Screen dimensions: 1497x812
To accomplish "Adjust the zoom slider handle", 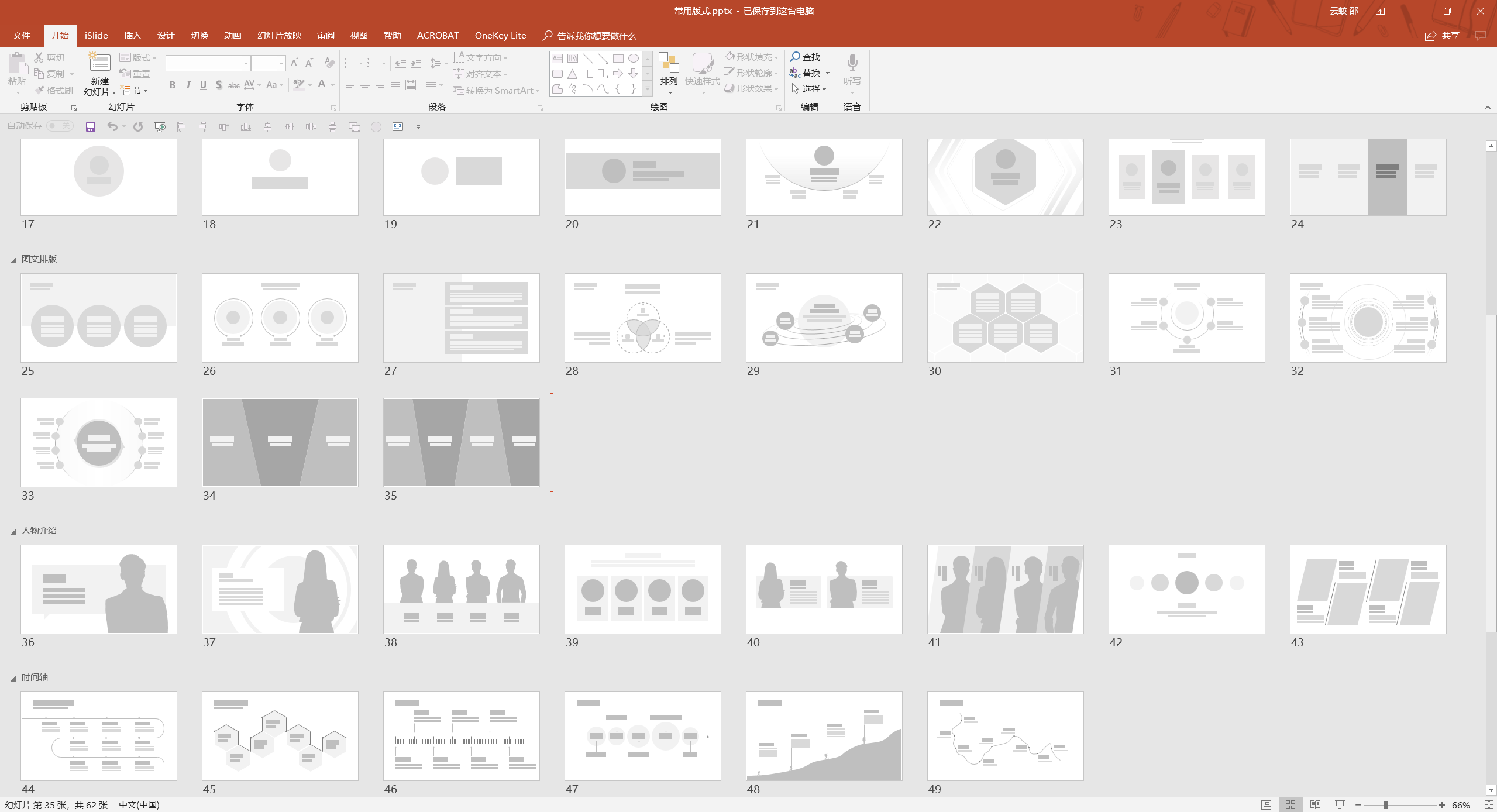I will (1386, 805).
